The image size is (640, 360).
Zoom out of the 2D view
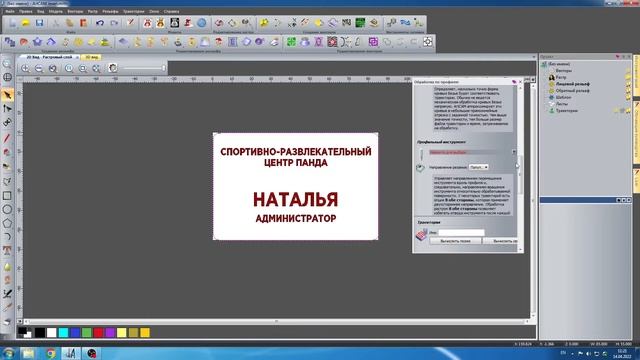39,69
